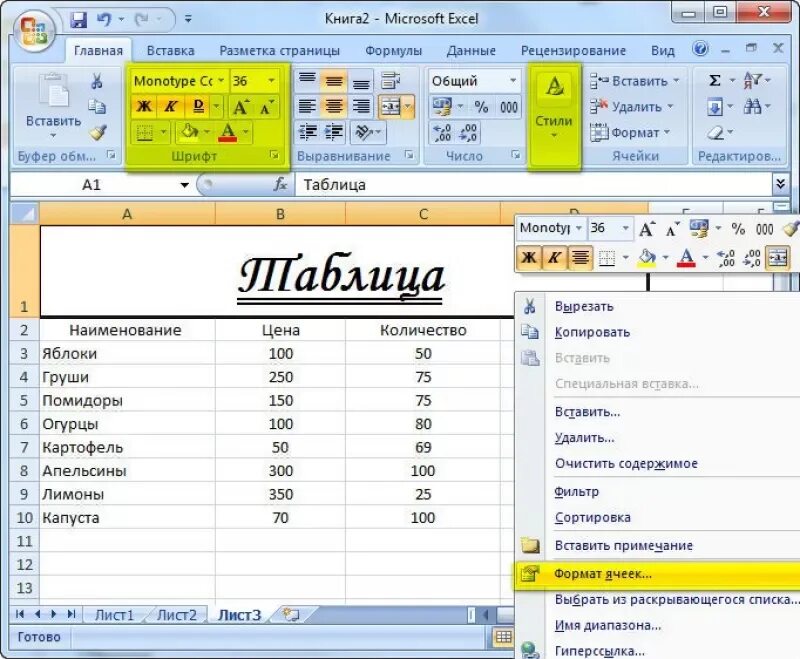
Task: Expand the Стили styles gallery
Action: point(554,115)
